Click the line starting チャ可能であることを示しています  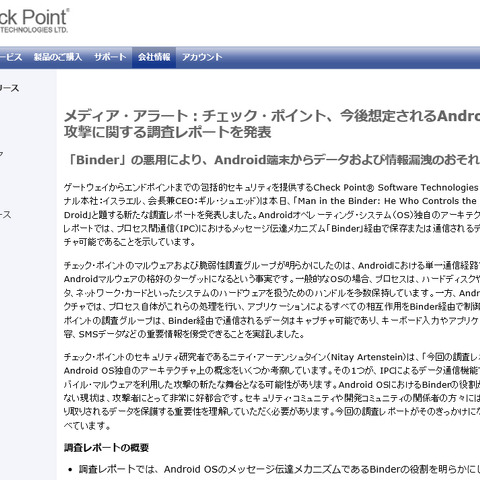pyautogui.click(x=130, y=242)
